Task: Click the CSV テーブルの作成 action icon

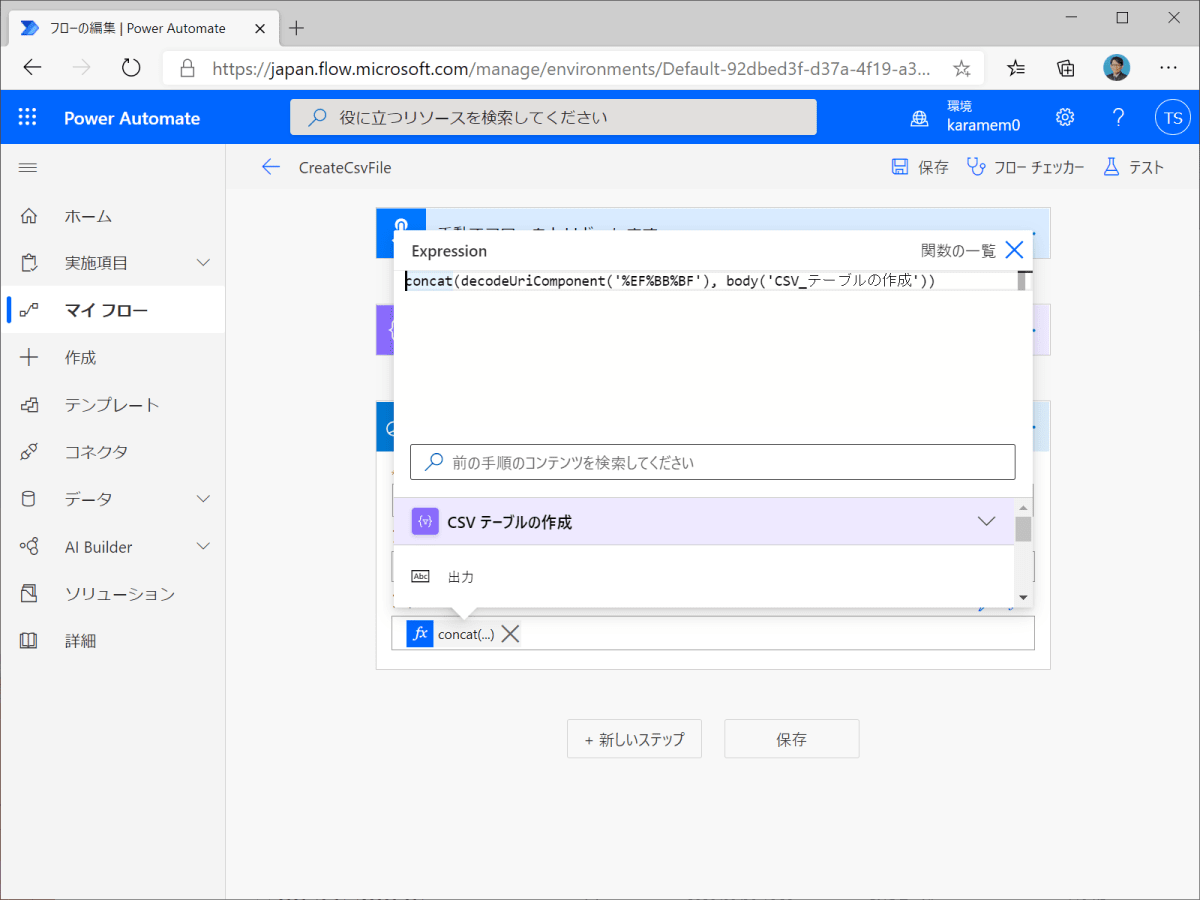Action: (425, 521)
